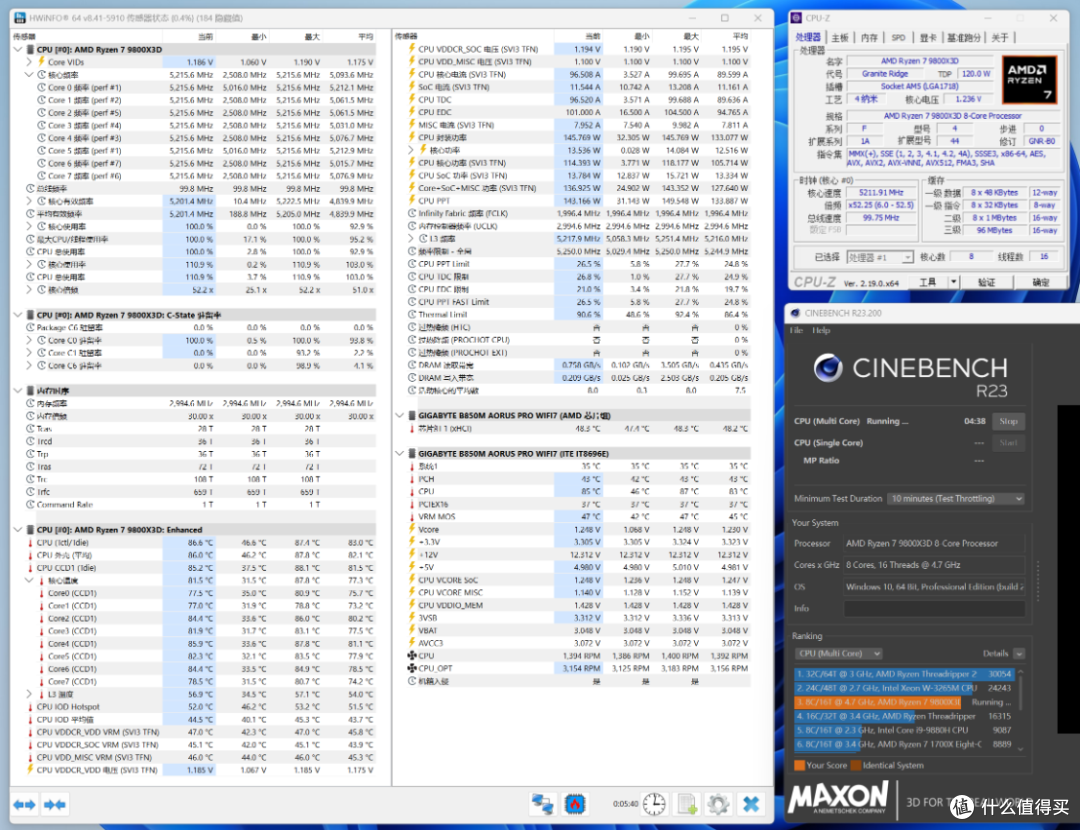Click the lightning icon beside CPU PPT row
The image size is (1080, 830).
click(412, 200)
